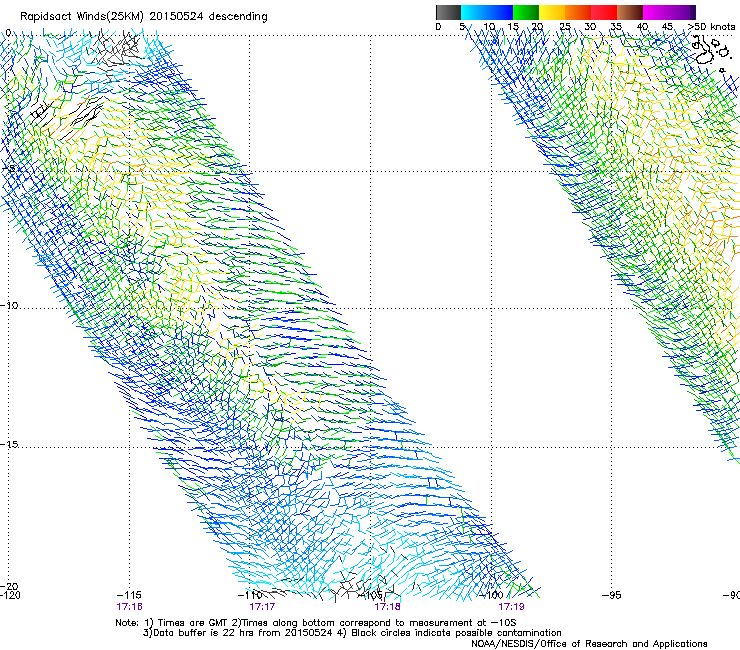Click the cyan-to-blue 5–15 knots legend swatch
Screen dimensions: 740x650
coord(487,12)
